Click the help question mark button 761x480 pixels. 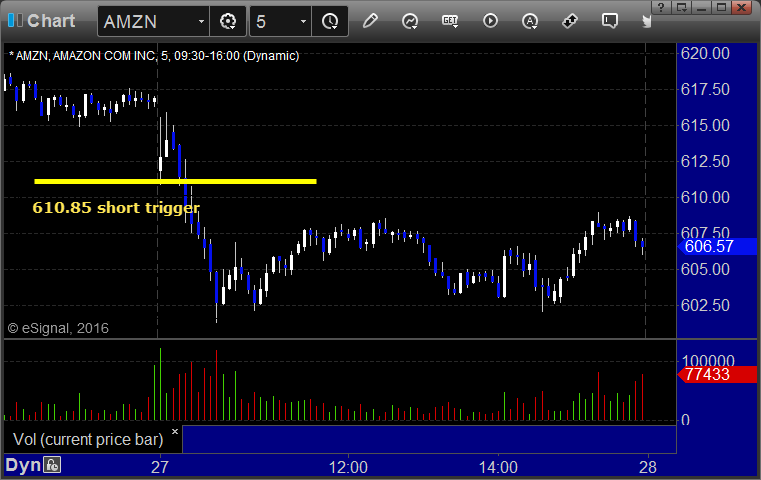pyautogui.click(x=661, y=7)
